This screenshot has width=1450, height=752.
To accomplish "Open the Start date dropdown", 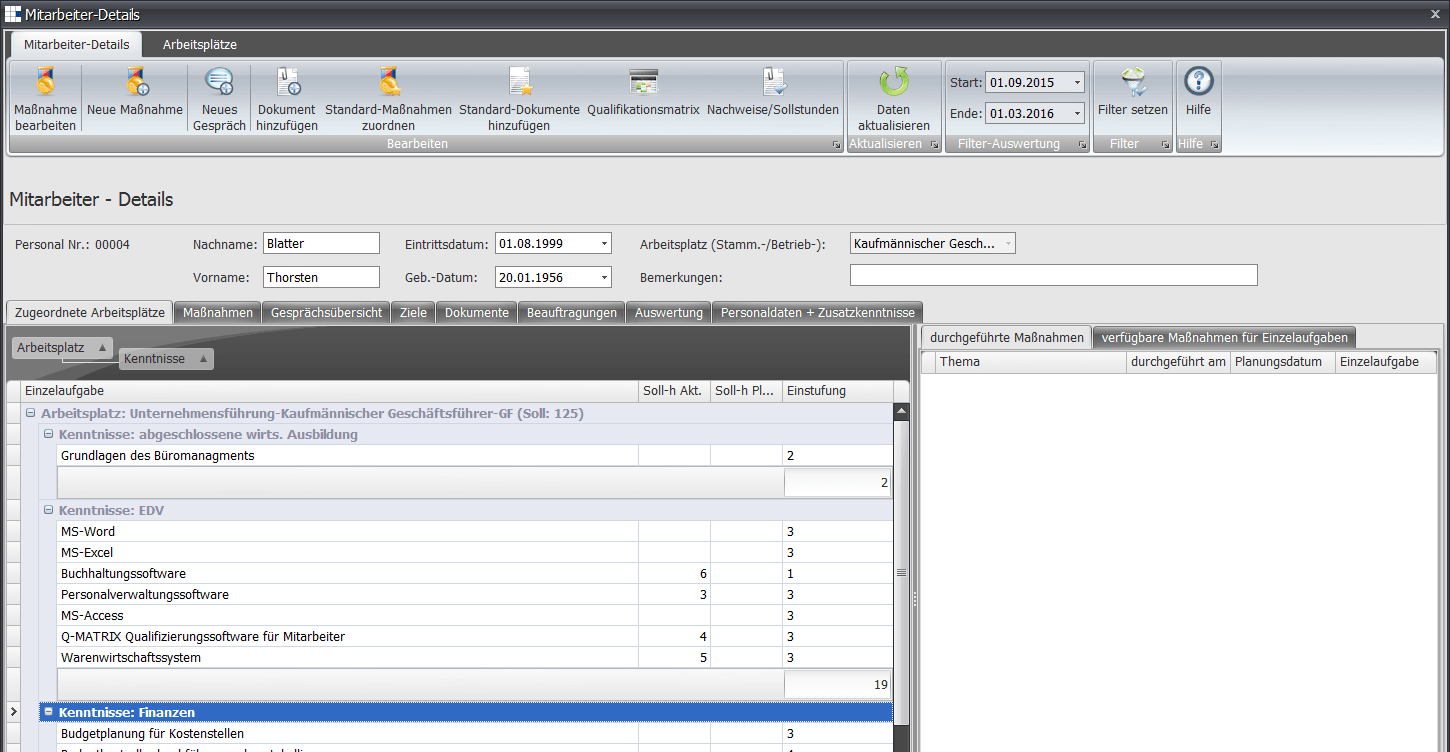I will [1076, 83].
